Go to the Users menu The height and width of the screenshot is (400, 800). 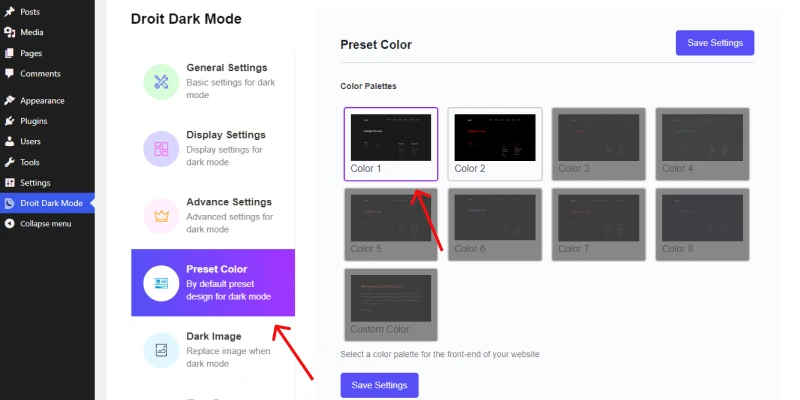pyautogui.click(x=47, y=141)
